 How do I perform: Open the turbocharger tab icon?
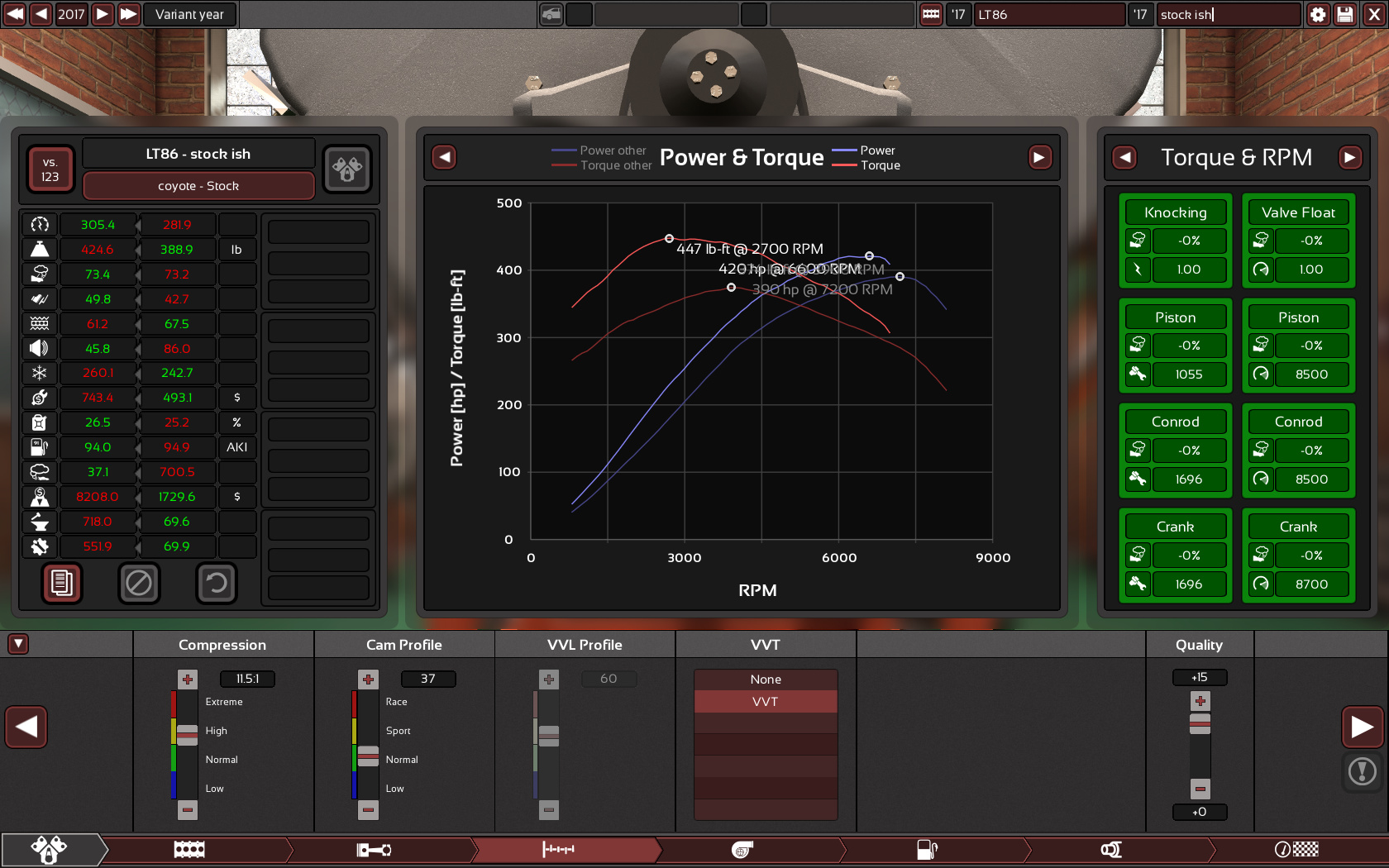742,850
